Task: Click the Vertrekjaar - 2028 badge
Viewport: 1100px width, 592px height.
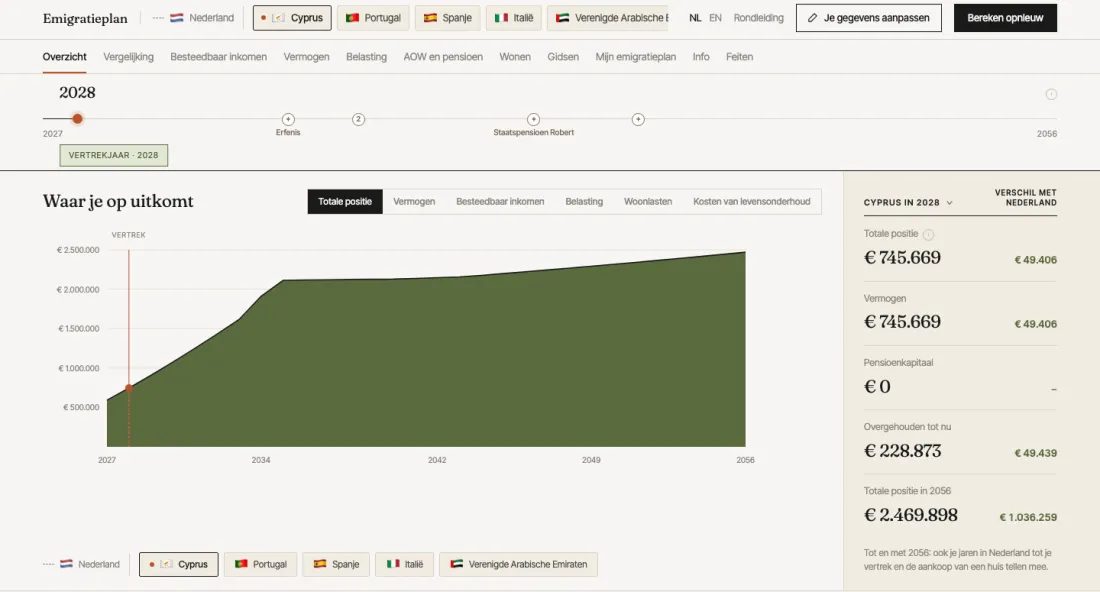Action: 114,155
